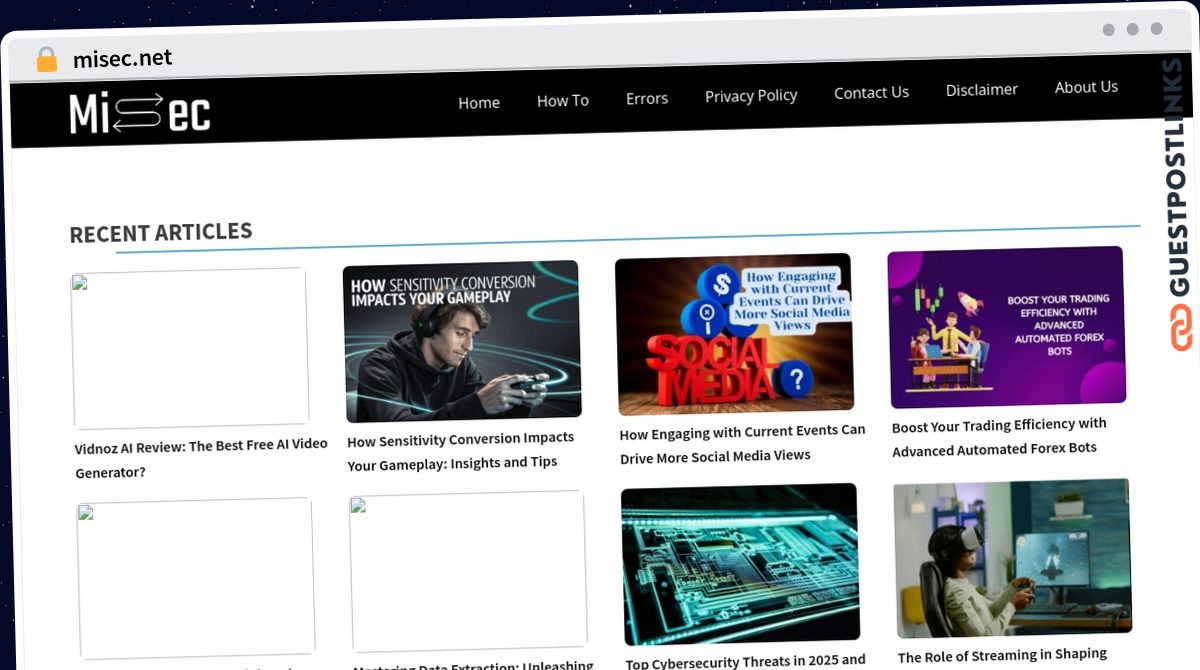Open the glowing circuit board thumbnail
Image resolution: width=1200 pixels, height=670 pixels.
[x=740, y=563]
